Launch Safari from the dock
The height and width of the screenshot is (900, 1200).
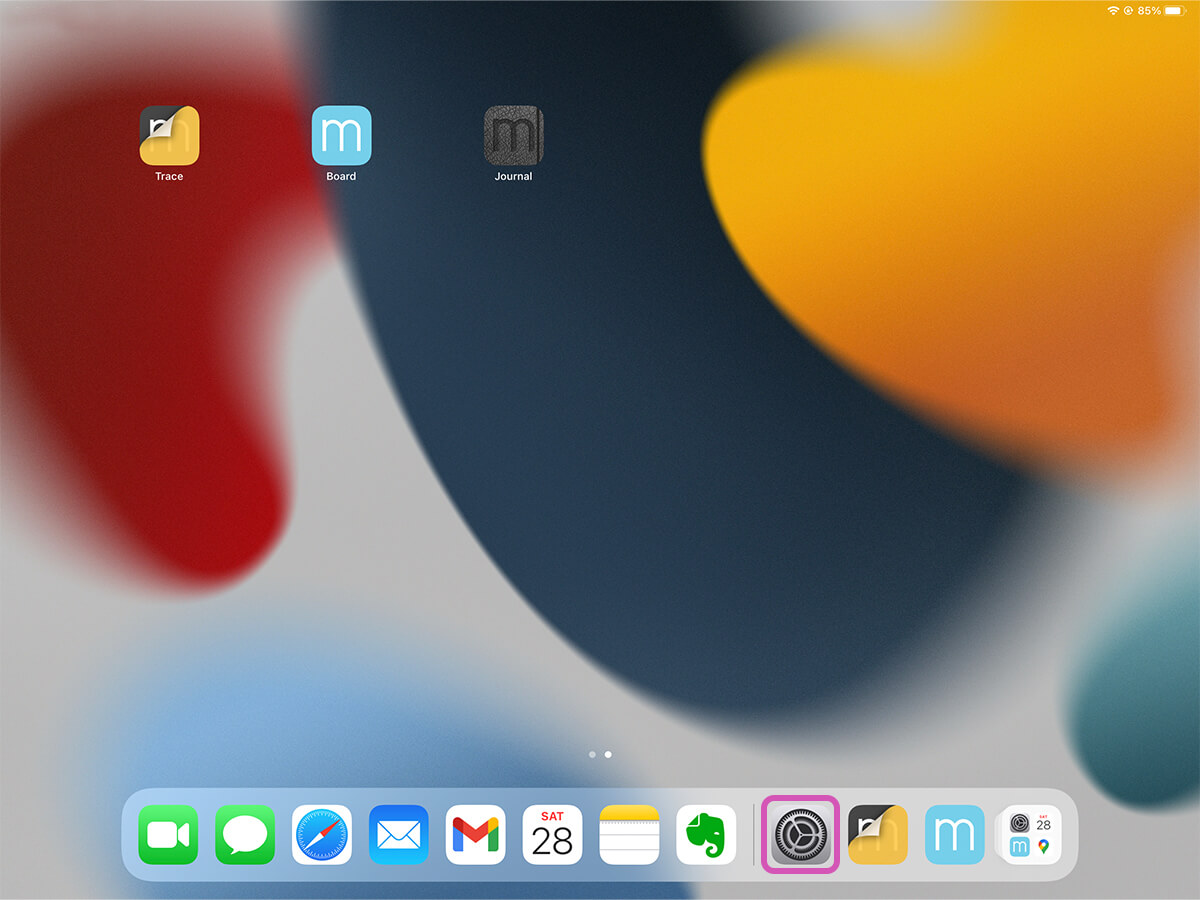click(x=322, y=833)
